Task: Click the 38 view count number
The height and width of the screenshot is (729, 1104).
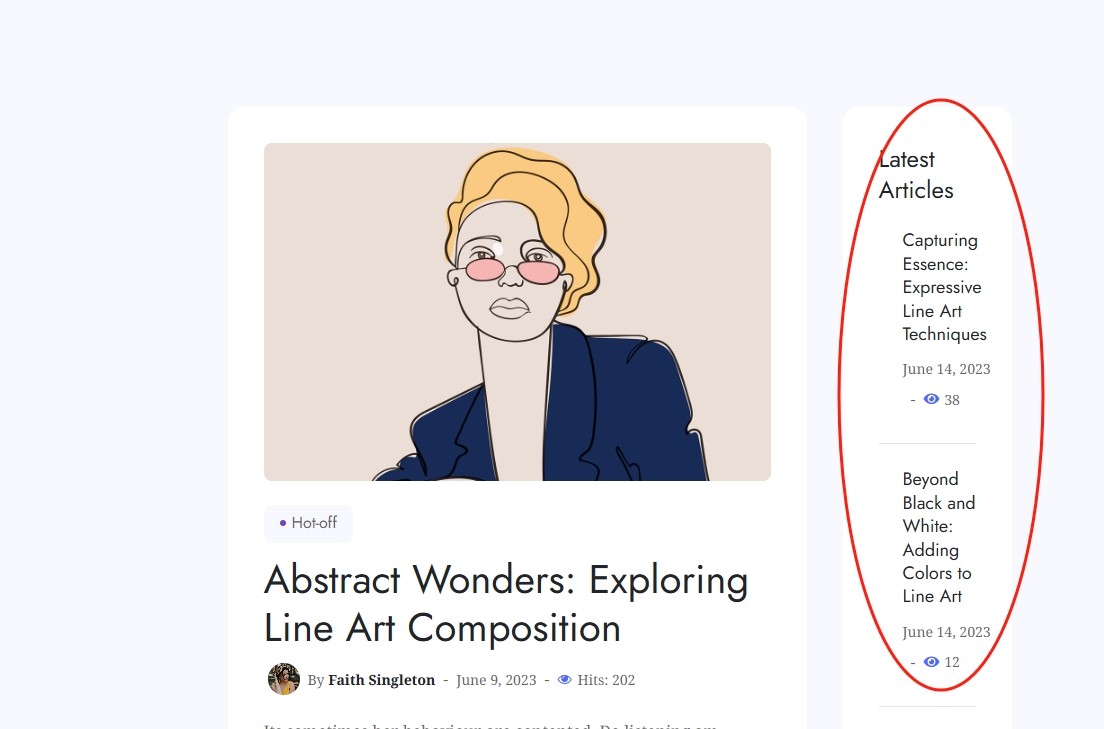Action: [x=952, y=400]
